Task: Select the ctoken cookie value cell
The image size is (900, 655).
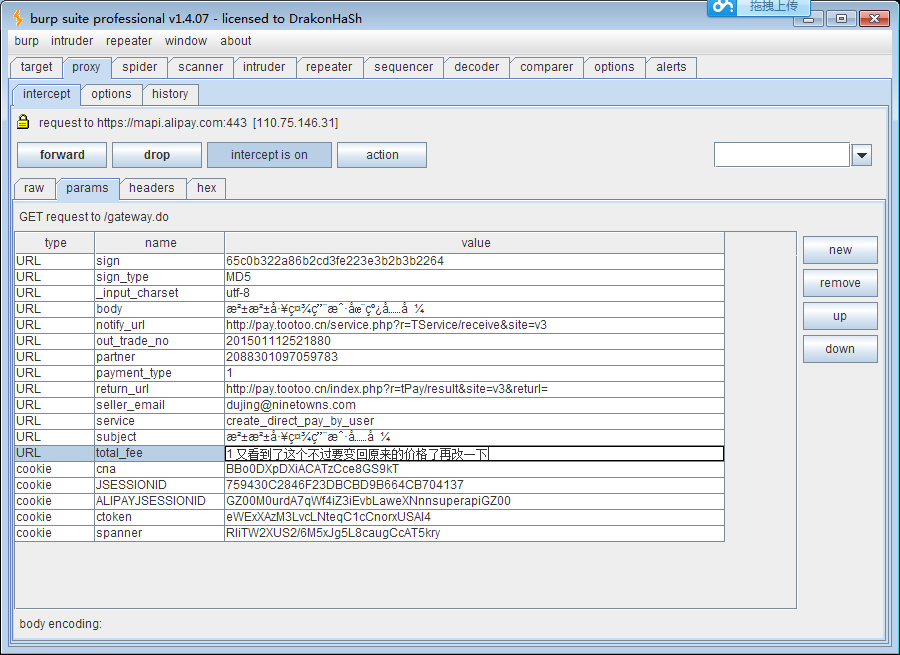Action: (x=474, y=518)
